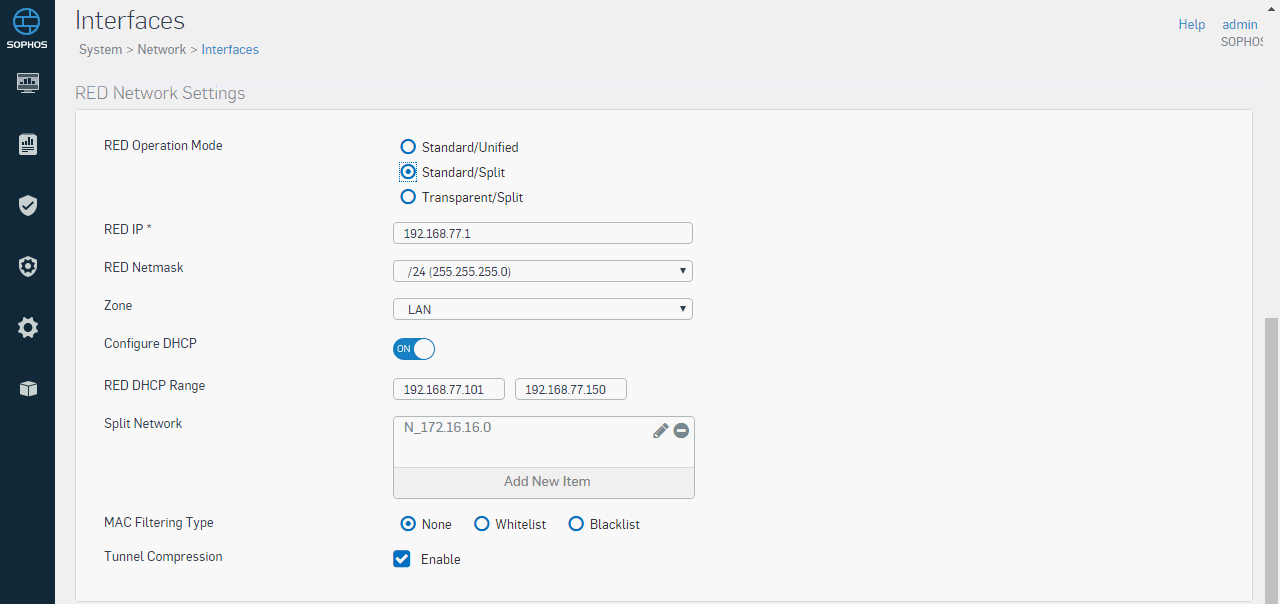
Task: Click the cube objects sidebar icon
Action: (x=28, y=389)
